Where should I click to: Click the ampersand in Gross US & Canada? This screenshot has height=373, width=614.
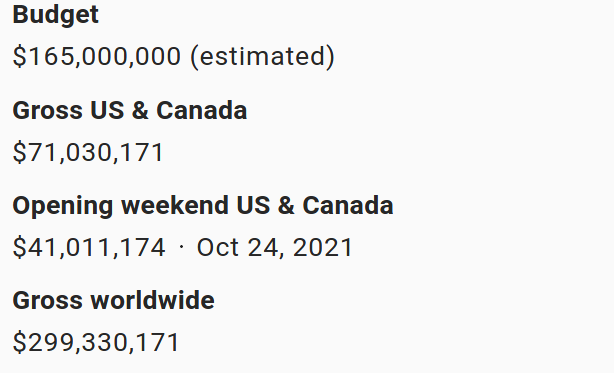pyautogui.click(x=140, y=110)
